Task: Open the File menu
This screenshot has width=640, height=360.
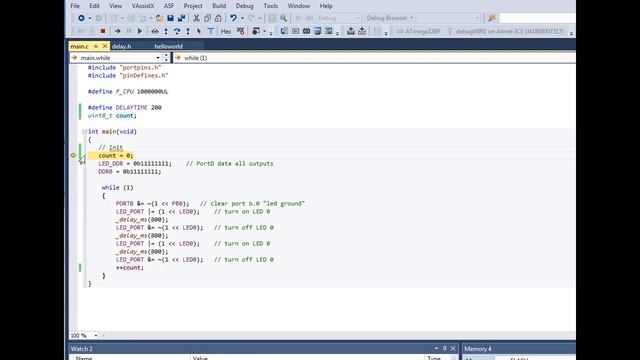Action: [x=75, y=6]
